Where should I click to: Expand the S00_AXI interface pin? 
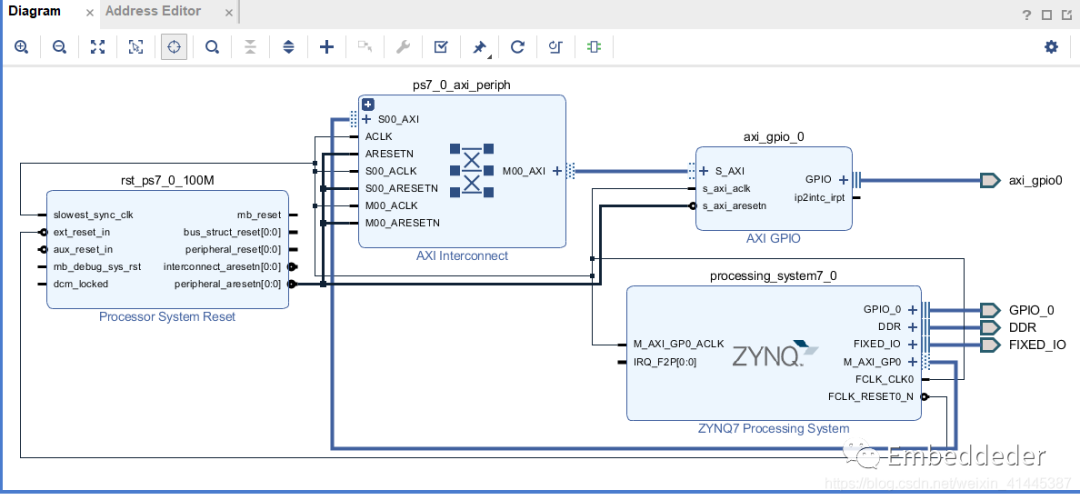click(367, 119)
